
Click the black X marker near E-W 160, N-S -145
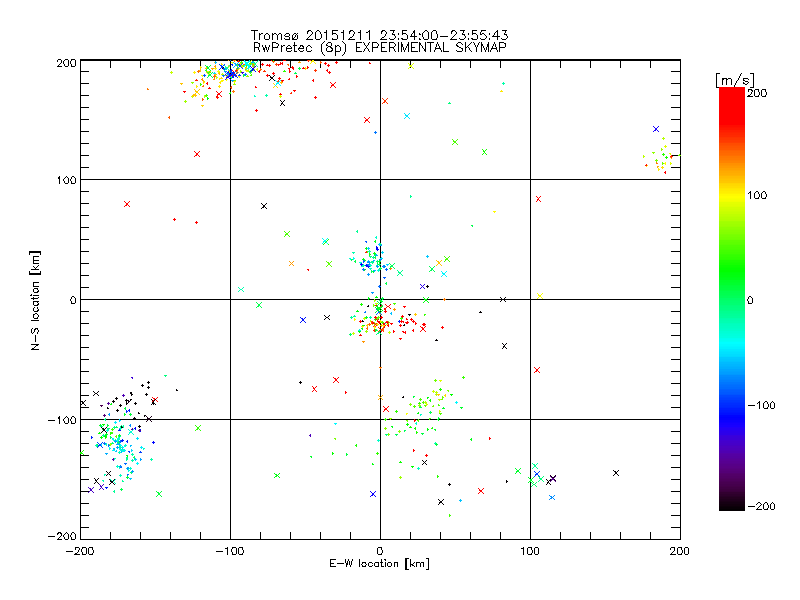coord(616,473)
